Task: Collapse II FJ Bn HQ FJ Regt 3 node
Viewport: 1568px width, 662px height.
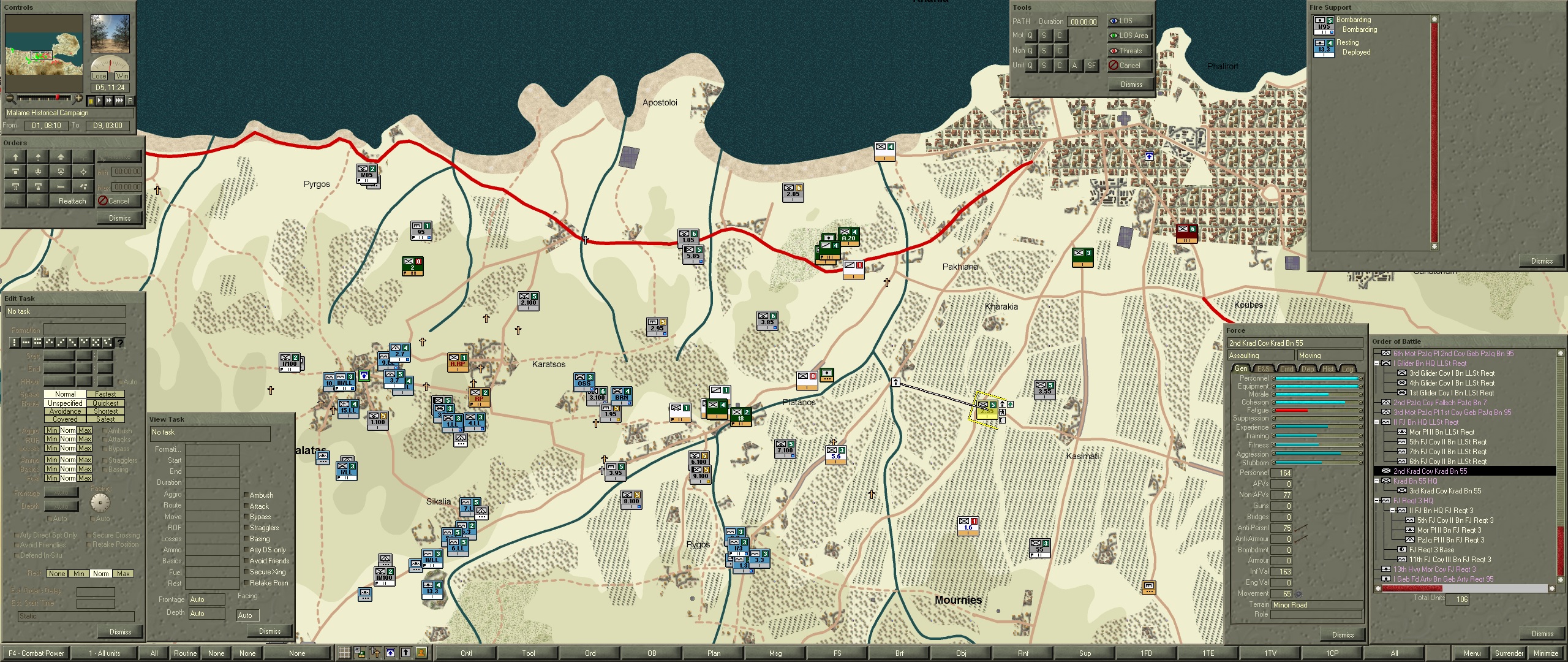Action: [x=1393, y=511]
